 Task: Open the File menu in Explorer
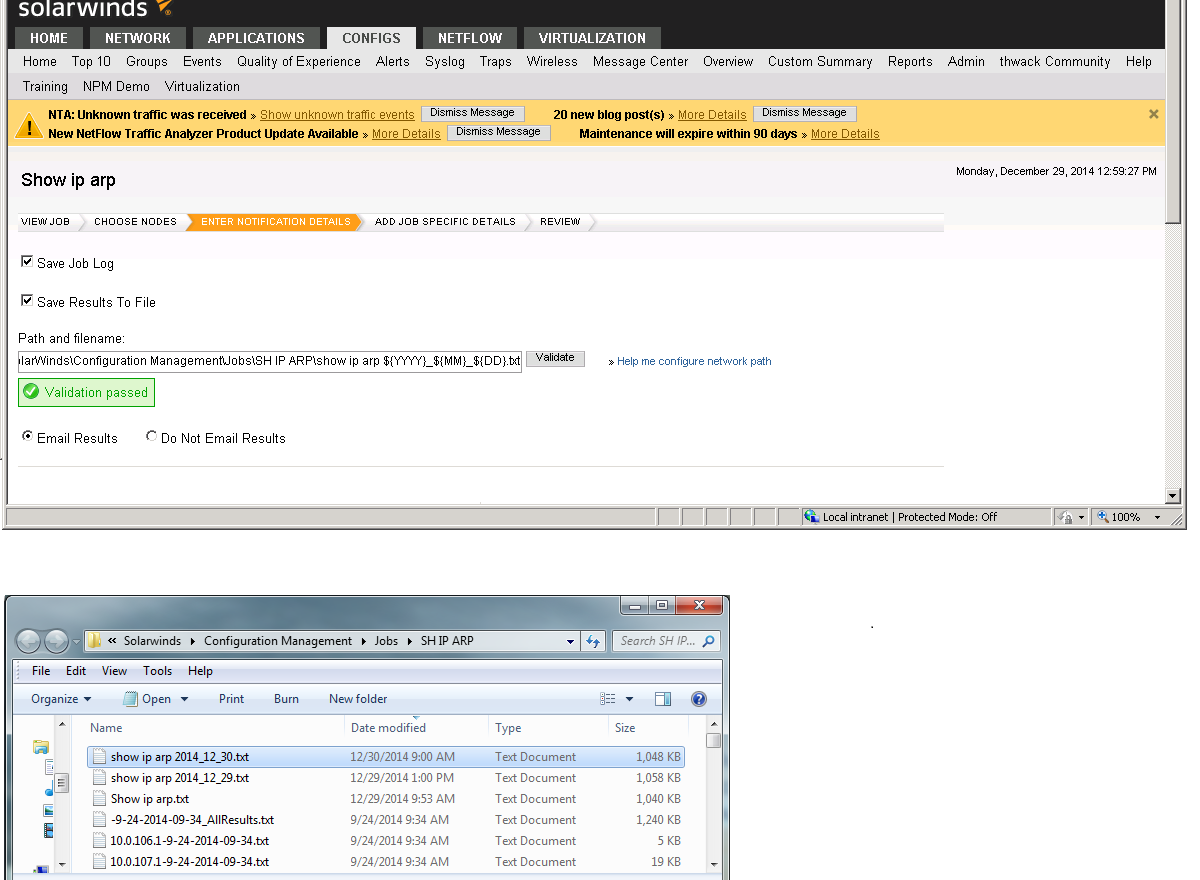41,671
